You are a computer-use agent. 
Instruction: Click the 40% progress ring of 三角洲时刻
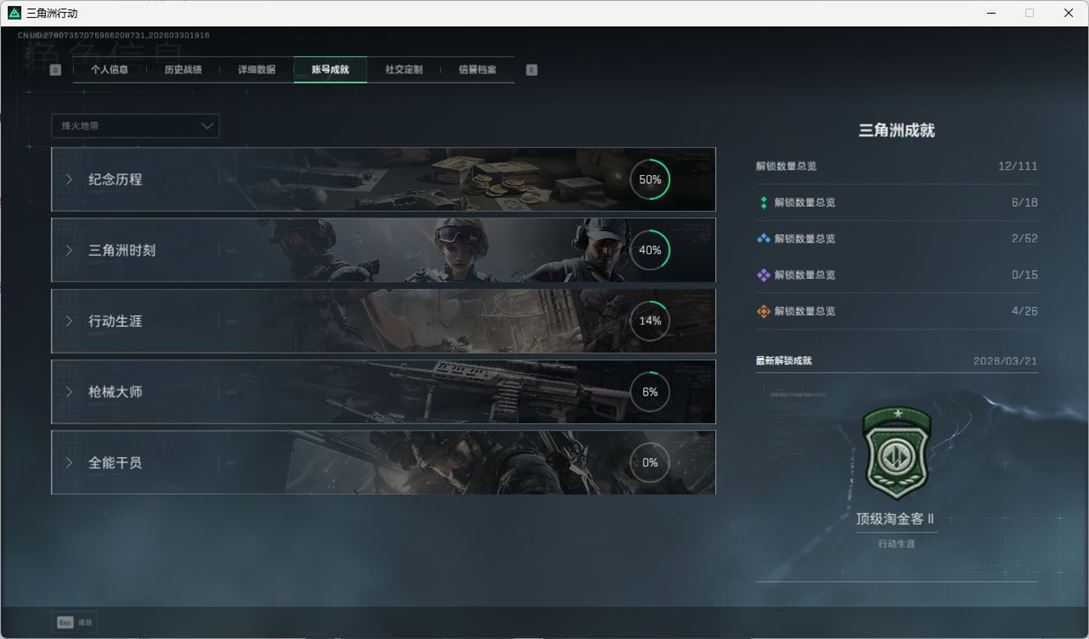tap(649, 250)
